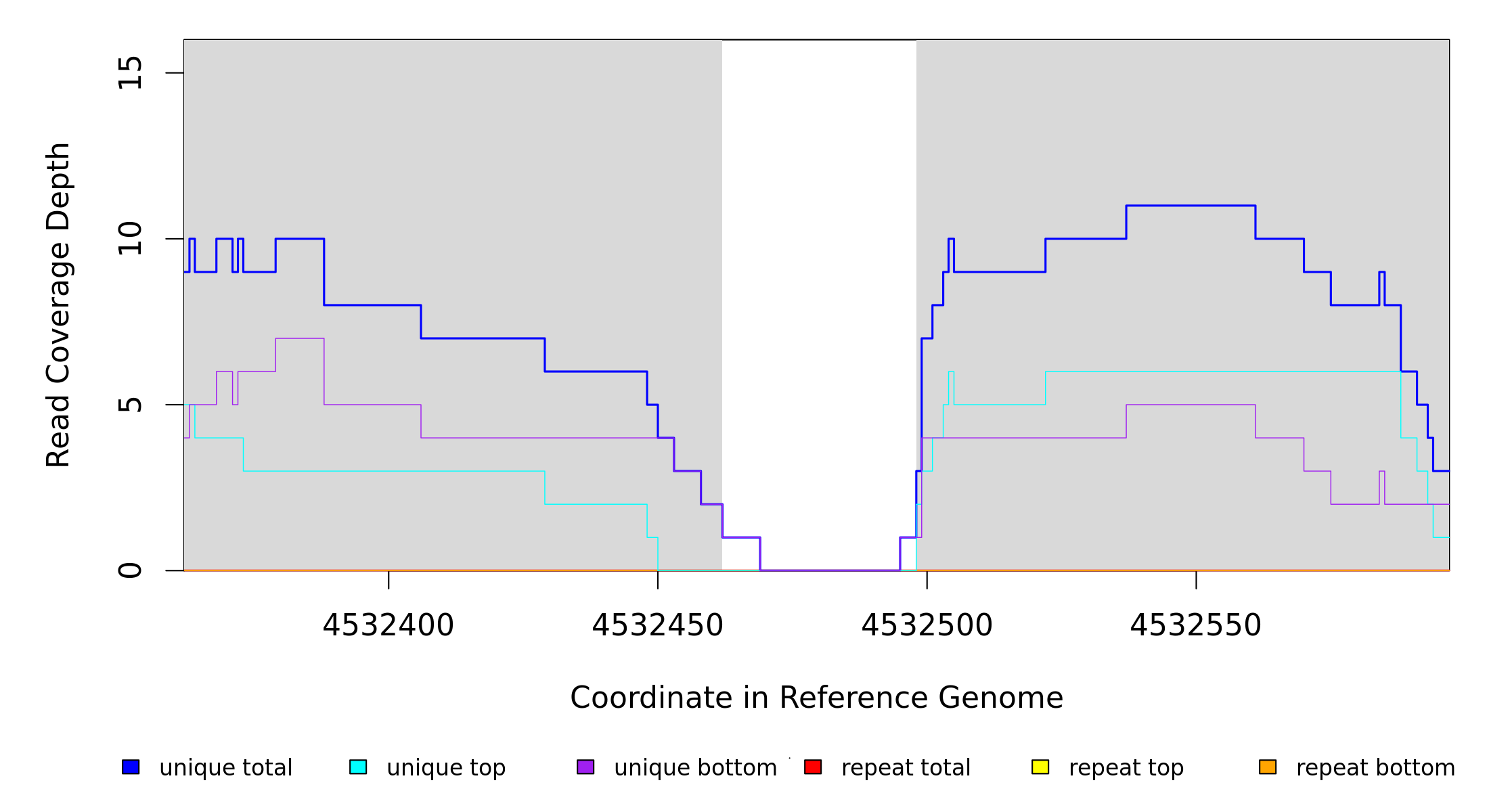The width and height of the screenshot is (1489, 812).
Task: Select the 'repeat top' legend label
Action: tap(1126, 768)
